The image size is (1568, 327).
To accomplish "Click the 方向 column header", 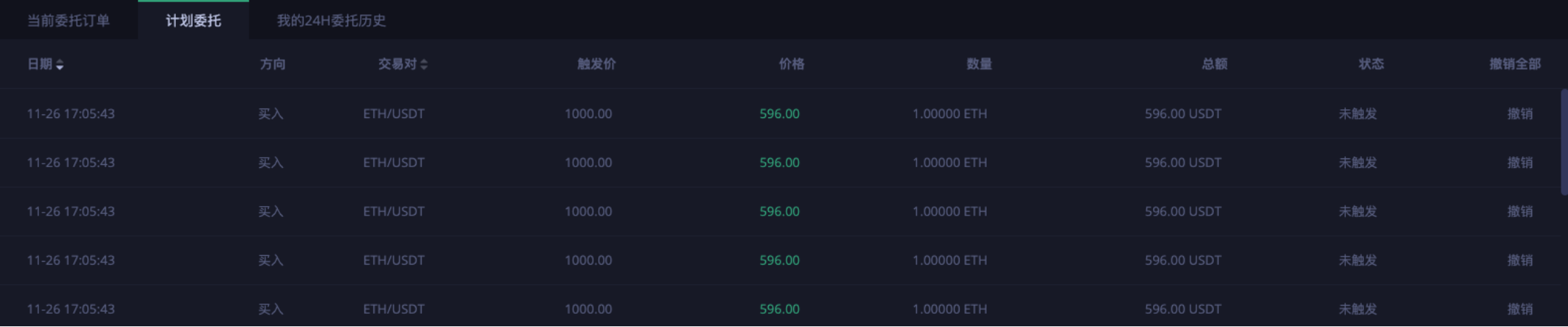I will 273,65.
